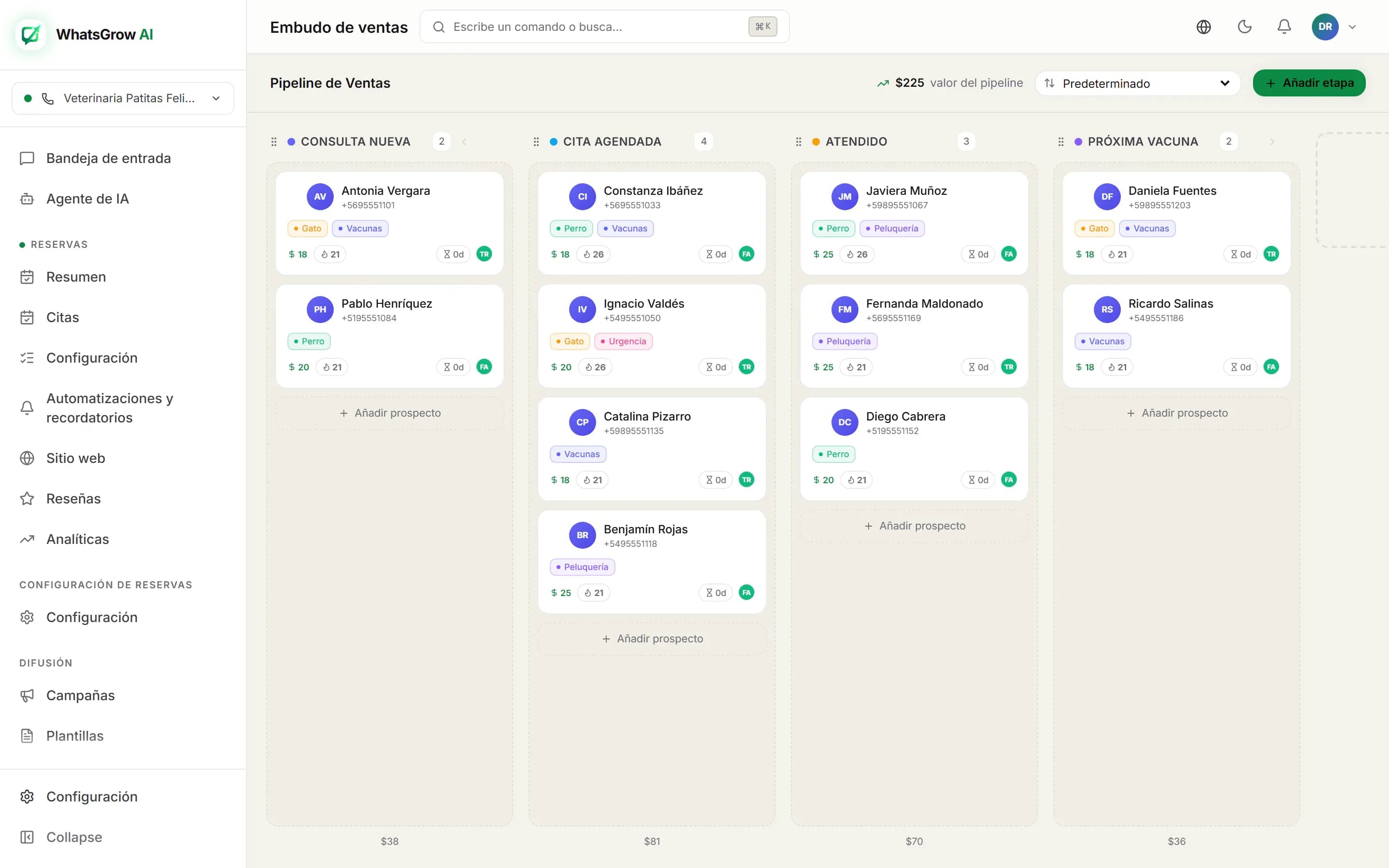The width and height of the screenshot is (1389, 868).
Task: Focus the command search field
Action: 604,27
